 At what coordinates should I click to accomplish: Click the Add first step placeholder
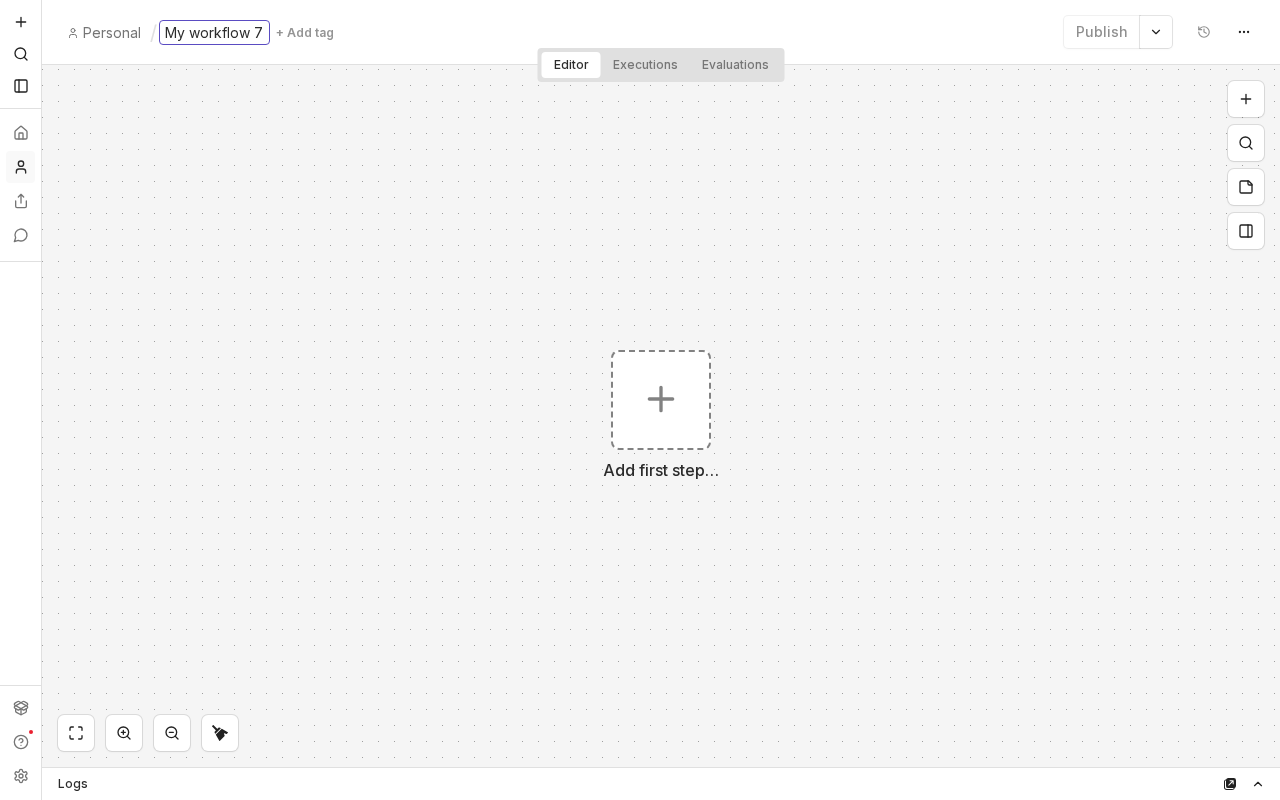(x=660, y=400)
